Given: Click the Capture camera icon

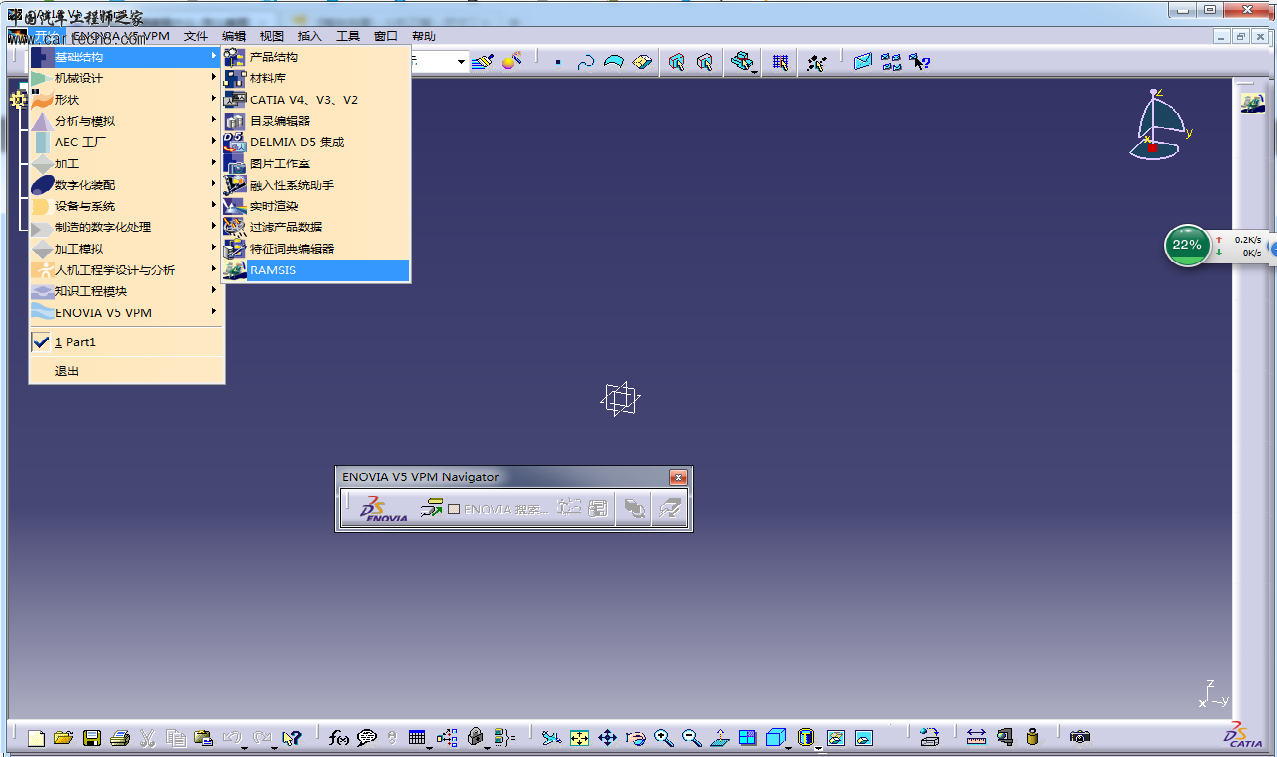Looking at the screenshot, I should (1080, 738).
